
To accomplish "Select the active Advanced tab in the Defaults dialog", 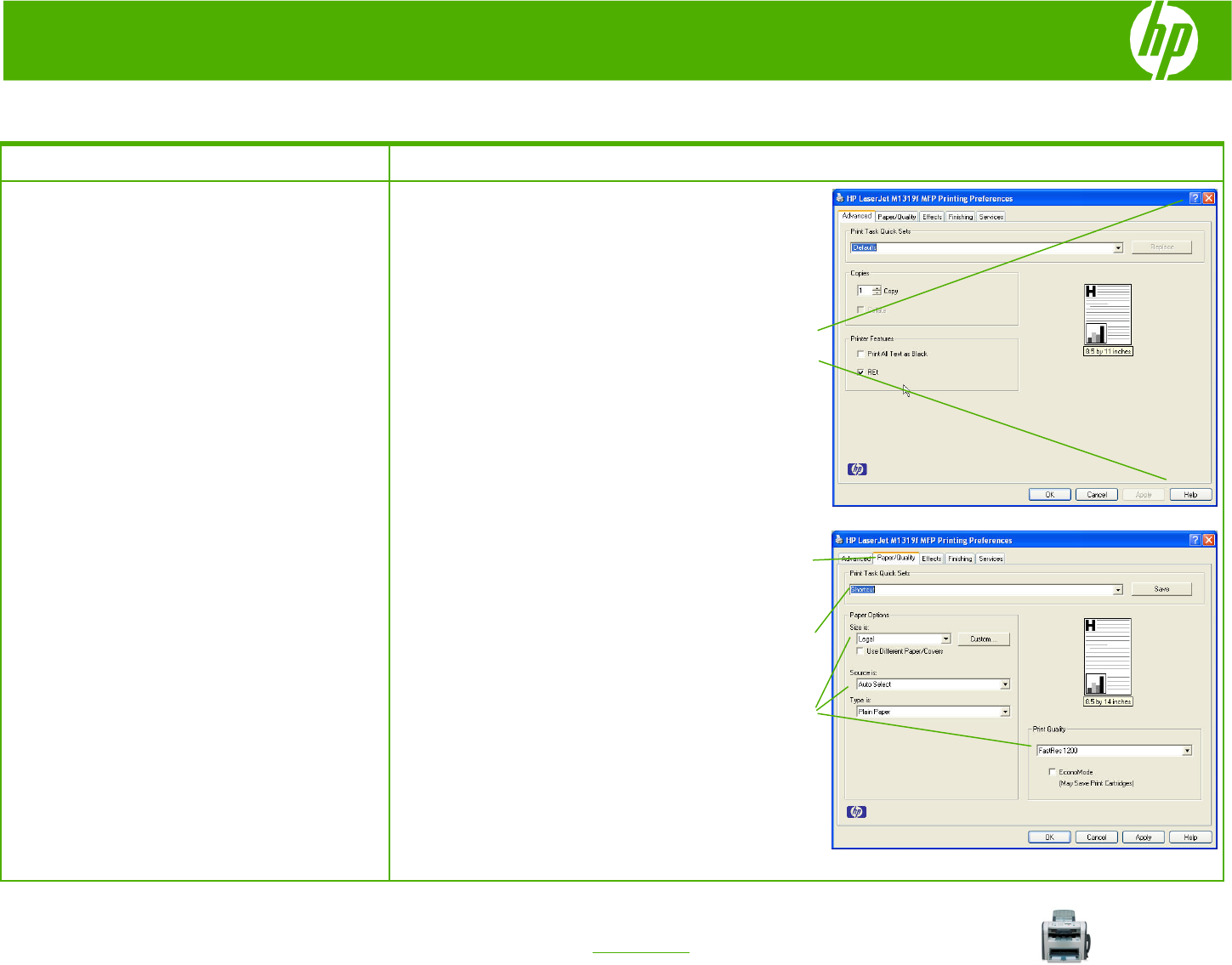I will click(856, 216).
